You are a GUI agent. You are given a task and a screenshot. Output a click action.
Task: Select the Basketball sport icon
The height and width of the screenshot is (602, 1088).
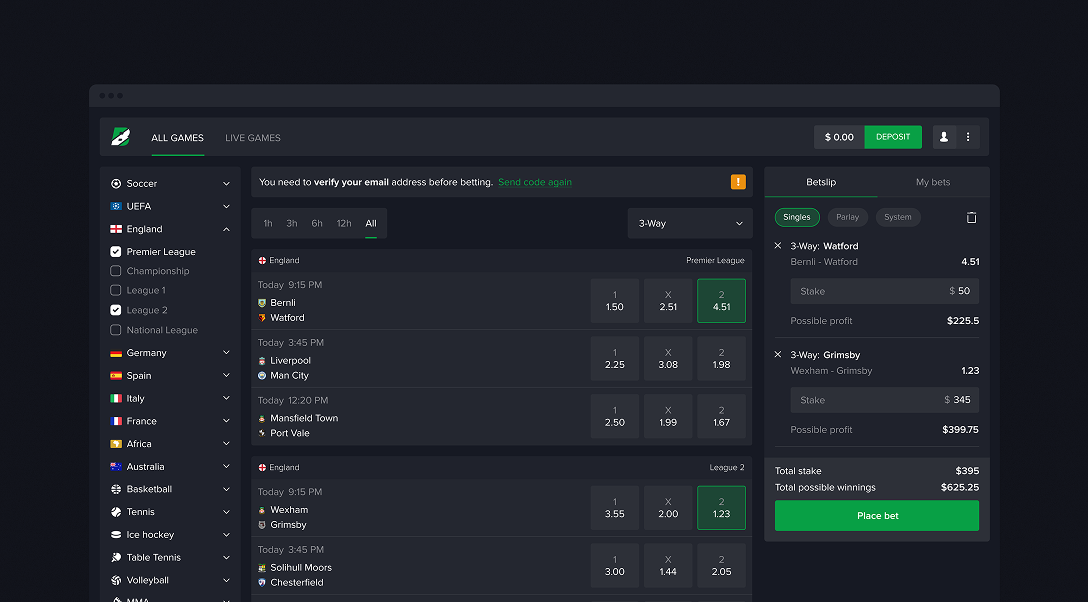pyautogui.click(x=116, y=489)
